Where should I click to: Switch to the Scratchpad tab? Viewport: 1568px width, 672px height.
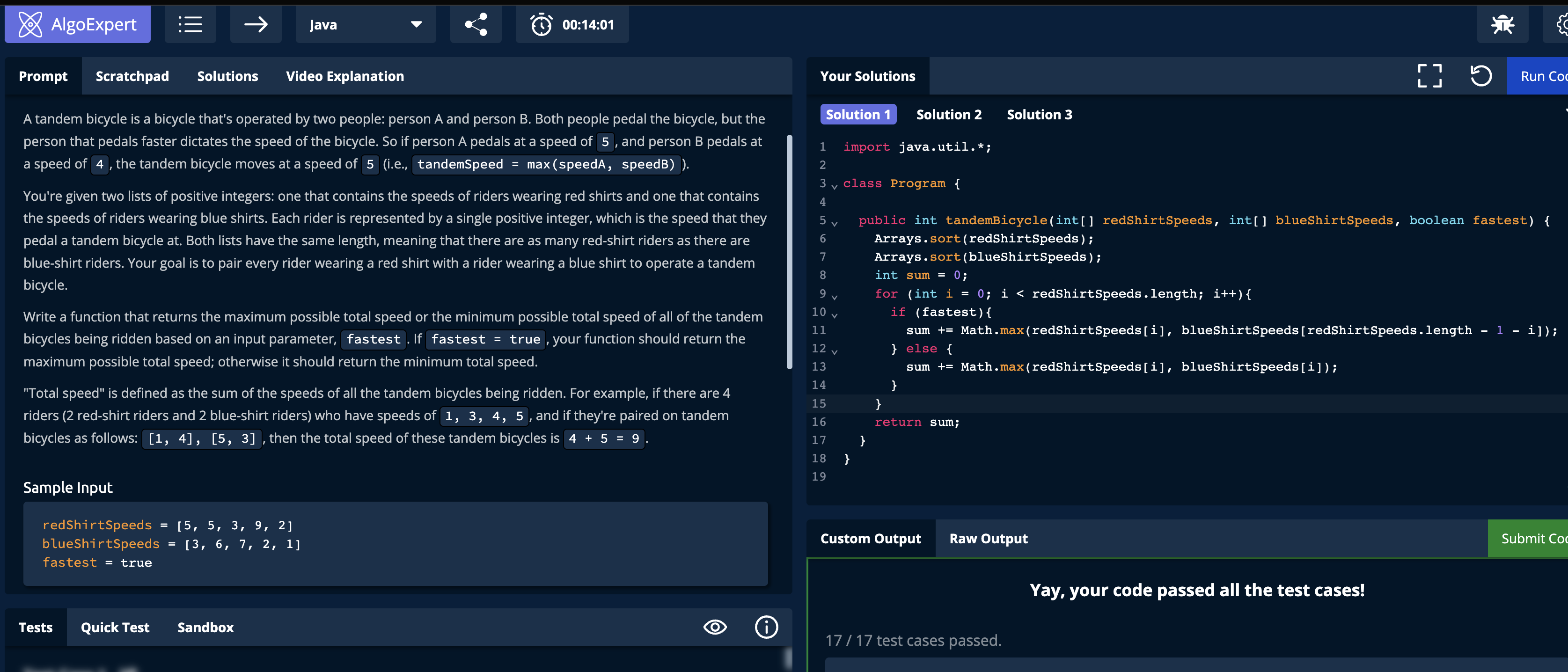coord(132,76)
